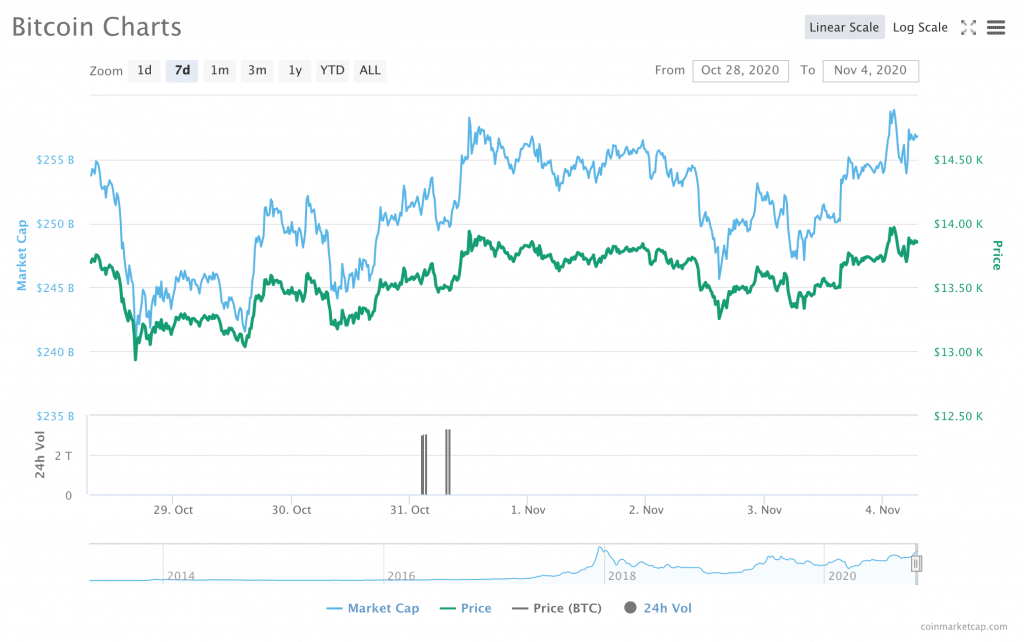Edit the From date field

click(x=740, y=70)
